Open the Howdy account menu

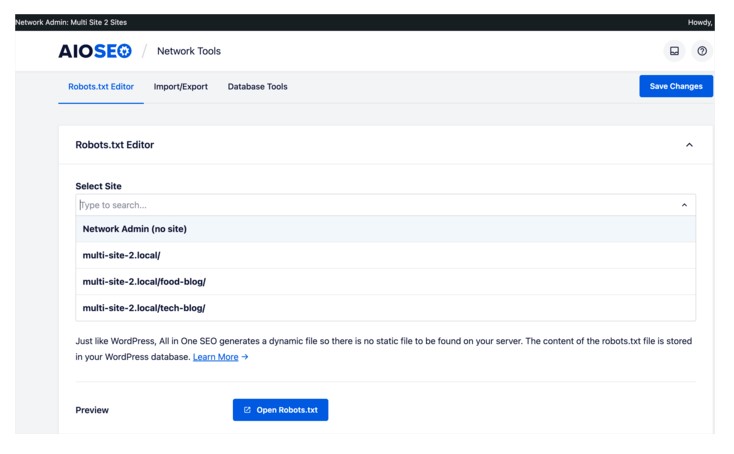pyautogui.click(x=700, y=22)
